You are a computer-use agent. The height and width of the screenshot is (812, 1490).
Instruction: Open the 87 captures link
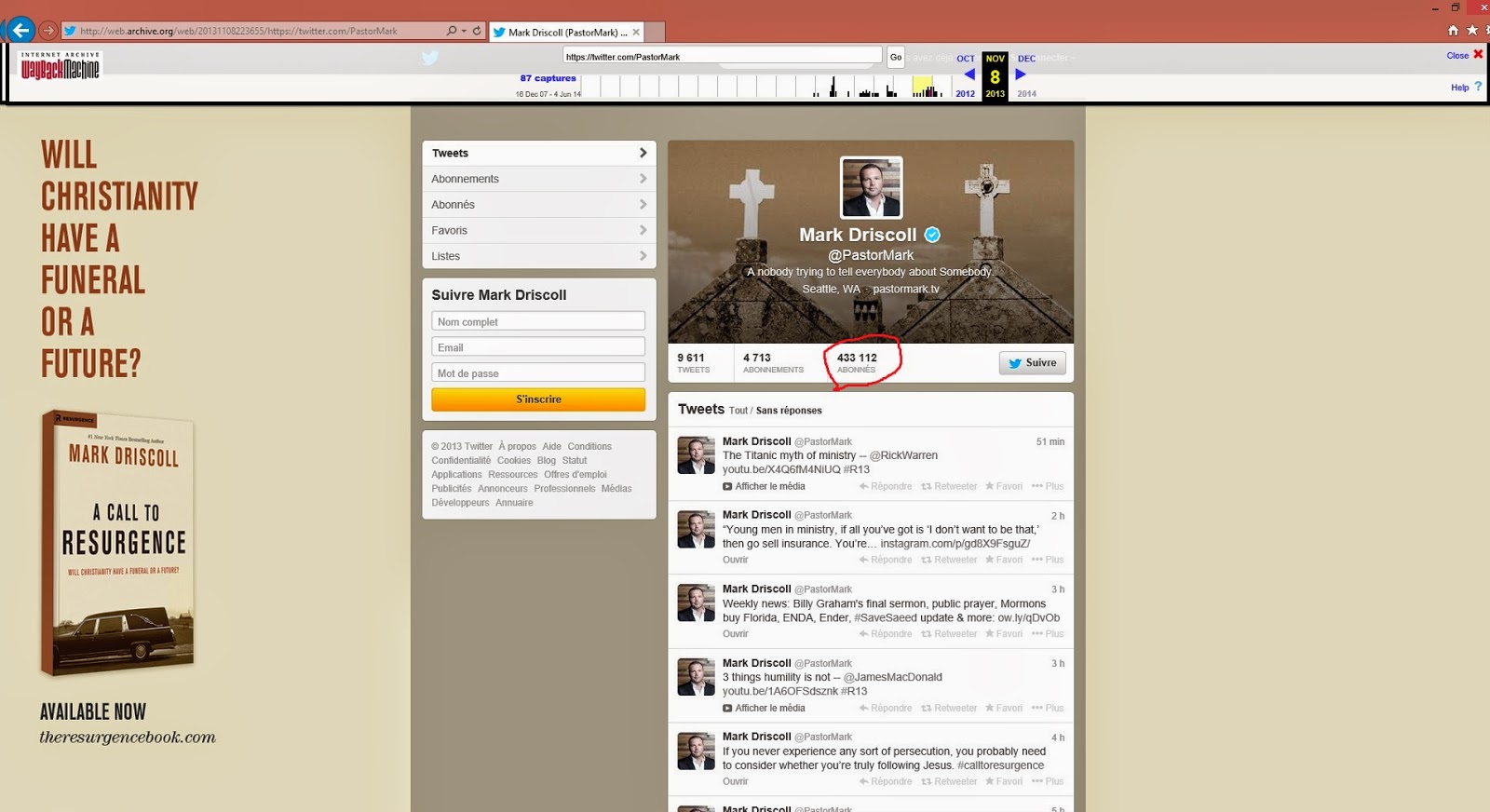pos(548,78)
